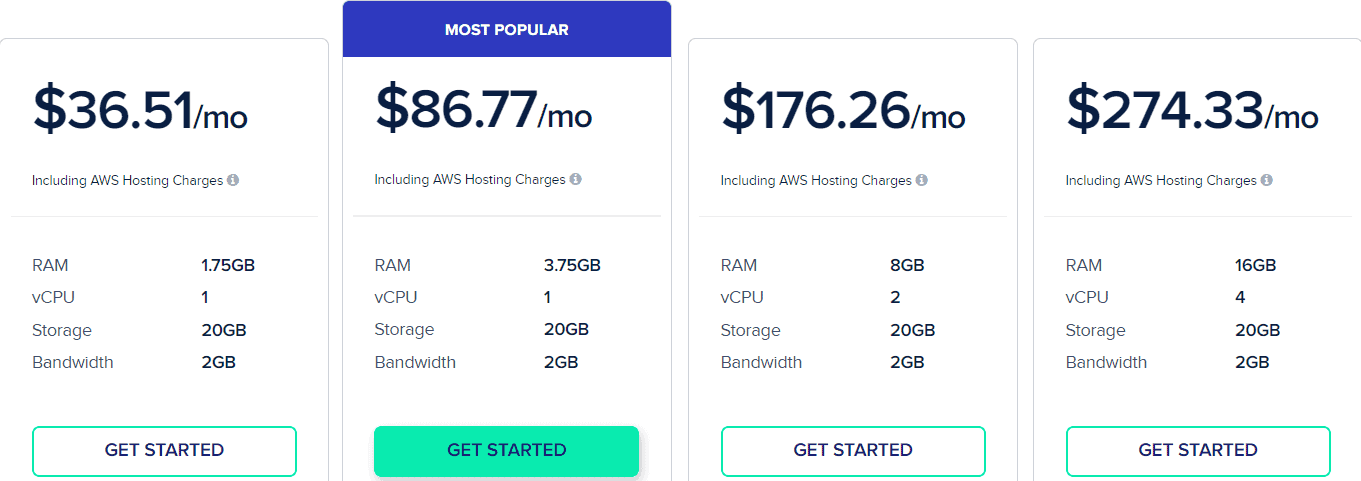Click the info icon on the $86.77 plan
1361x481 pixels.
click(576, 180)
